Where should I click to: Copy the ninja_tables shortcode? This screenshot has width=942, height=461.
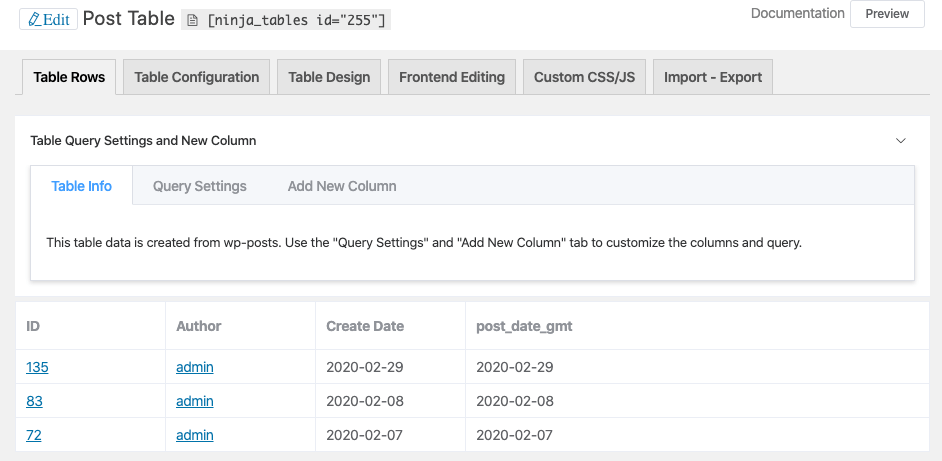(x=288, y=20)
